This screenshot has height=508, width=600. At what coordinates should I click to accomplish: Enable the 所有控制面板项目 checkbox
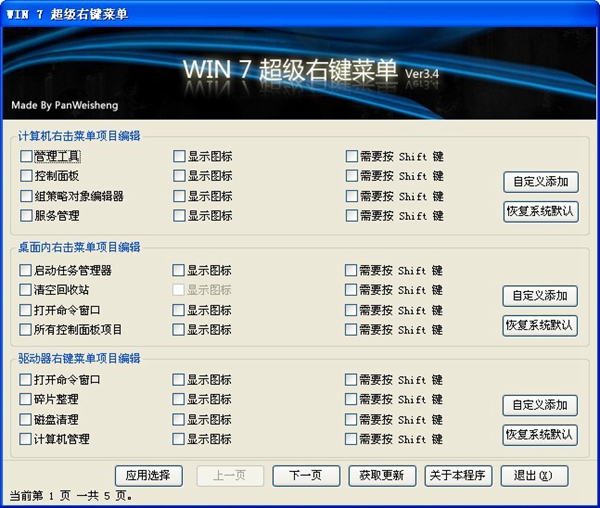coord(26,330)
